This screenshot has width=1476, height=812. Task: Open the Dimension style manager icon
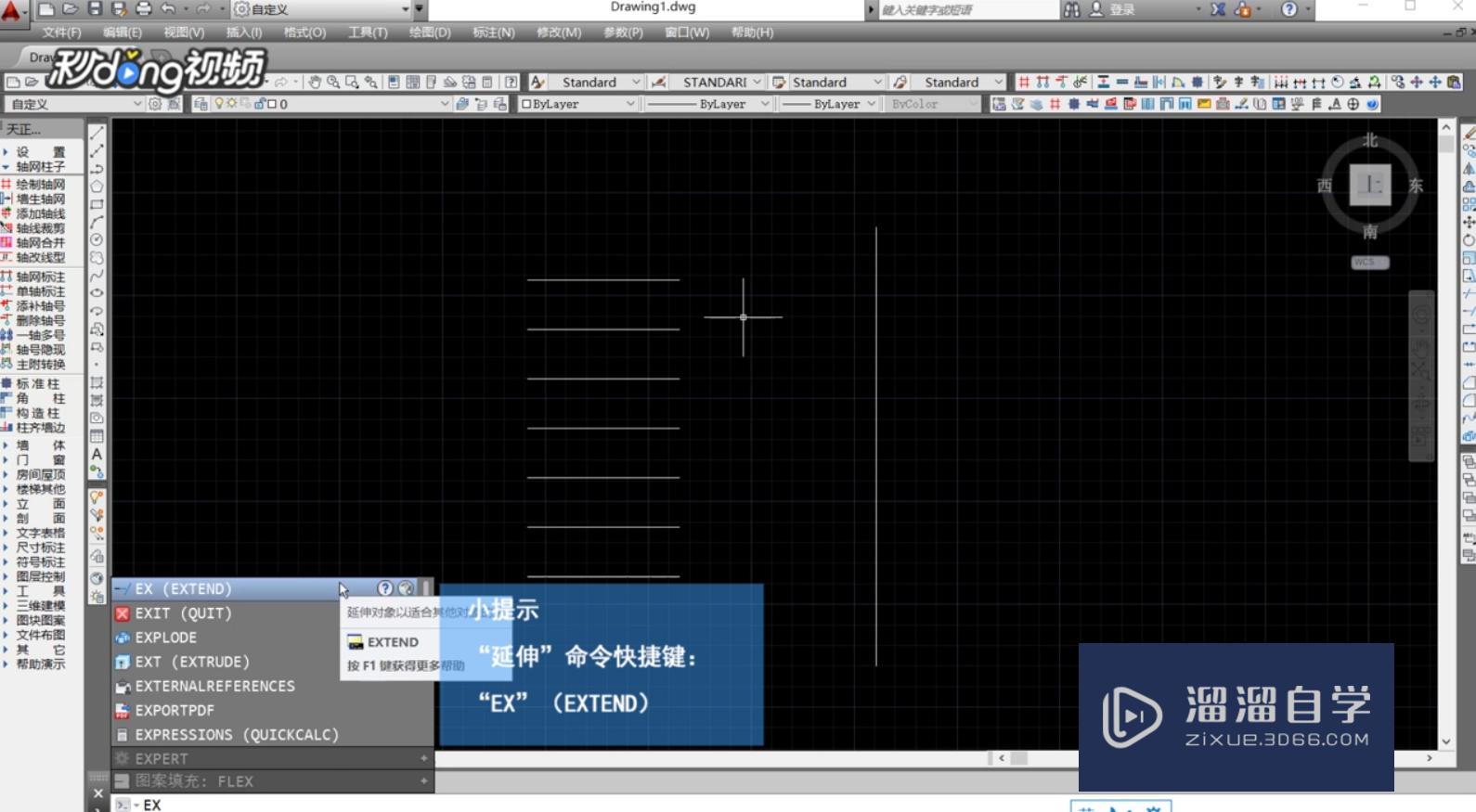point(659,82)
